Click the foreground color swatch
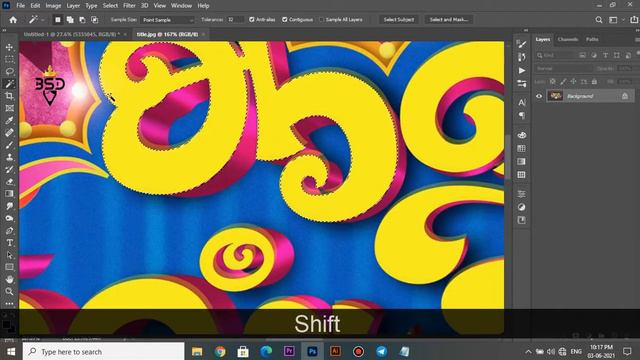The image size is (640, 360). point(6,324)
